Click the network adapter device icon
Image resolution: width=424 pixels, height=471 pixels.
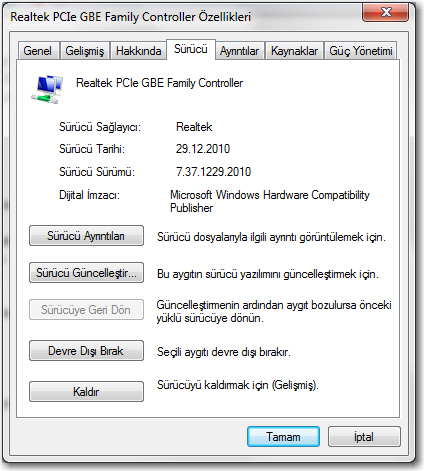(47, 89)
